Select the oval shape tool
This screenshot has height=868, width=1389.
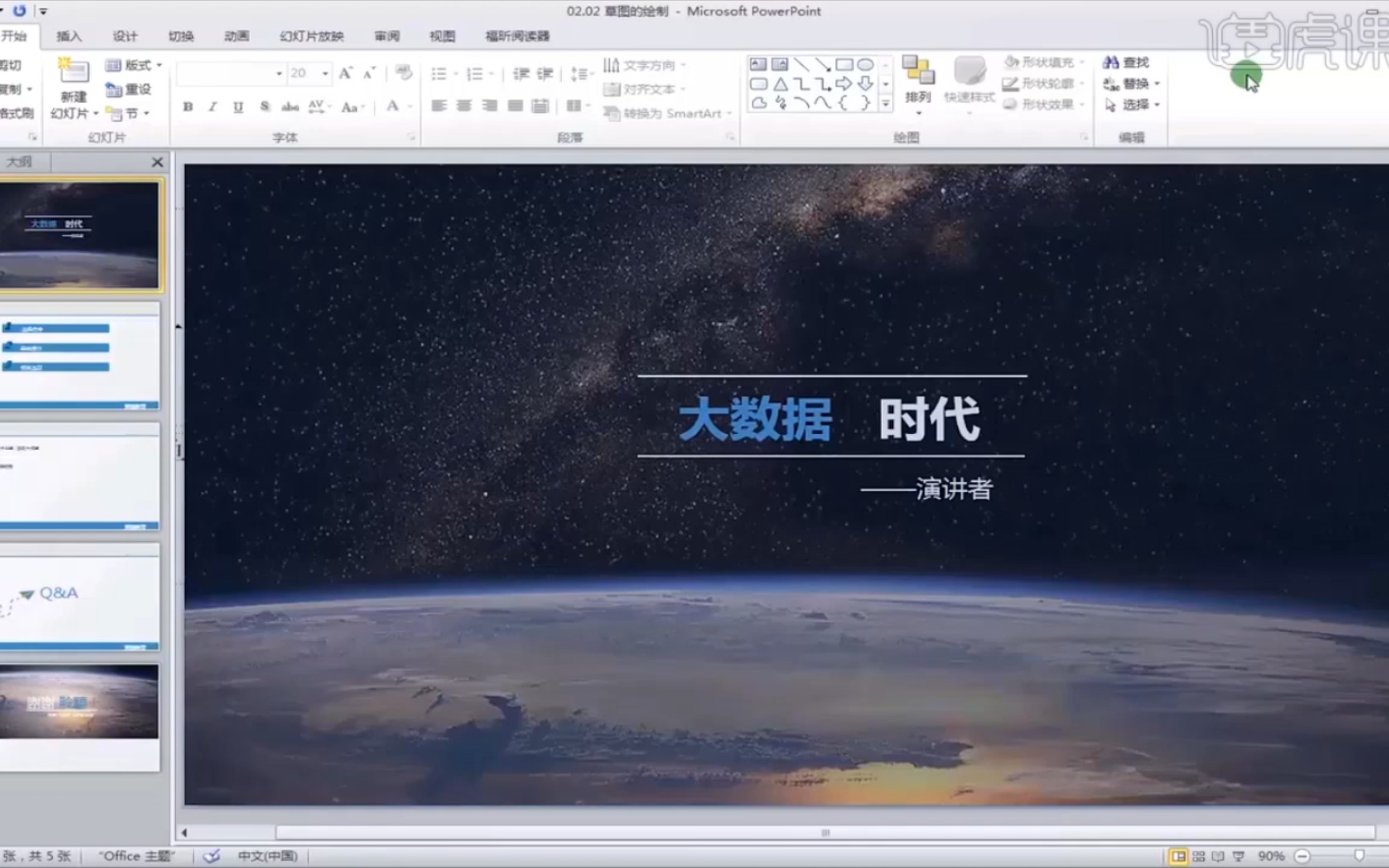[x=867, y=63]
